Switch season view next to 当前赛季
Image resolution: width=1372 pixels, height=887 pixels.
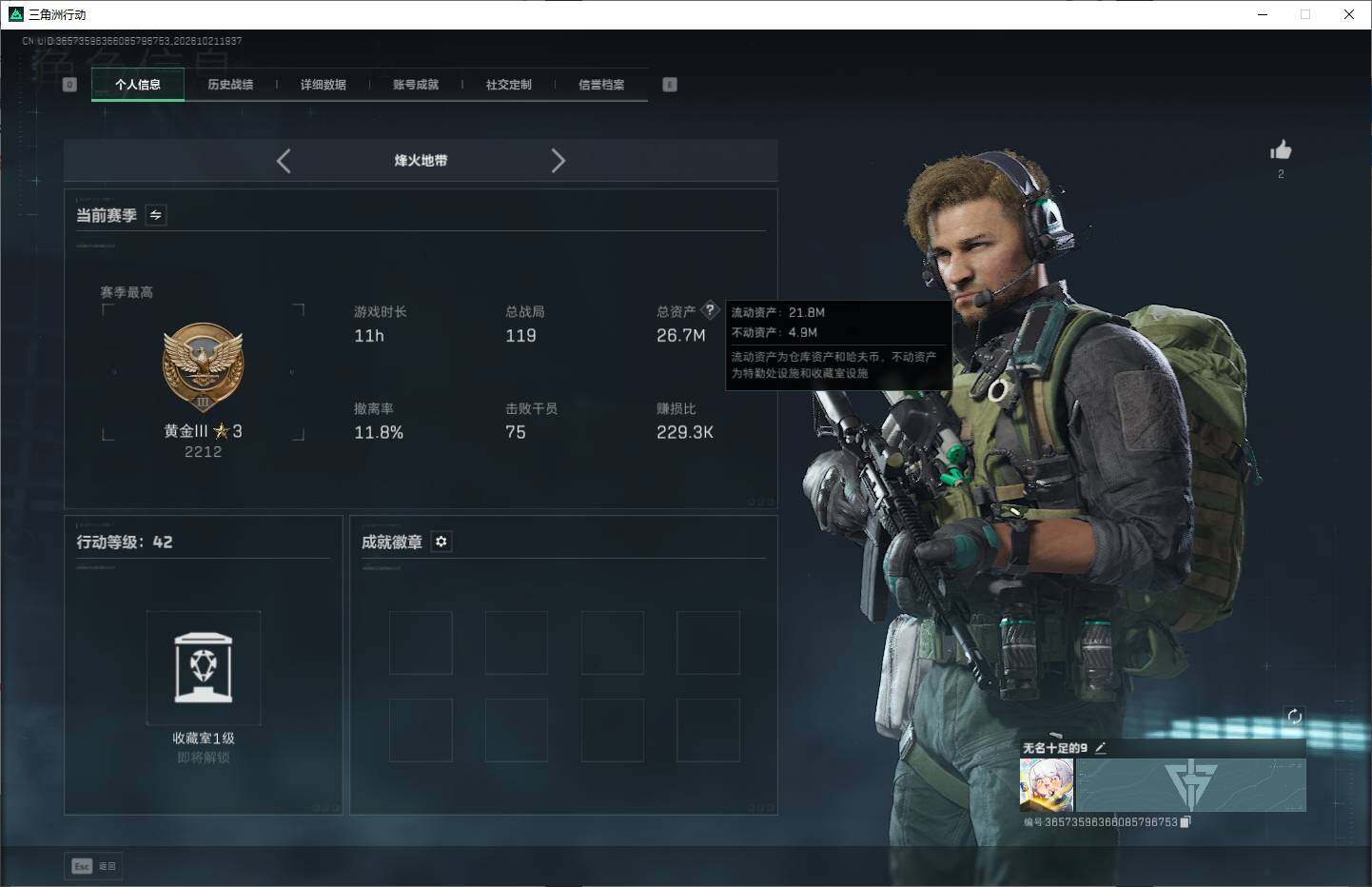156,215
